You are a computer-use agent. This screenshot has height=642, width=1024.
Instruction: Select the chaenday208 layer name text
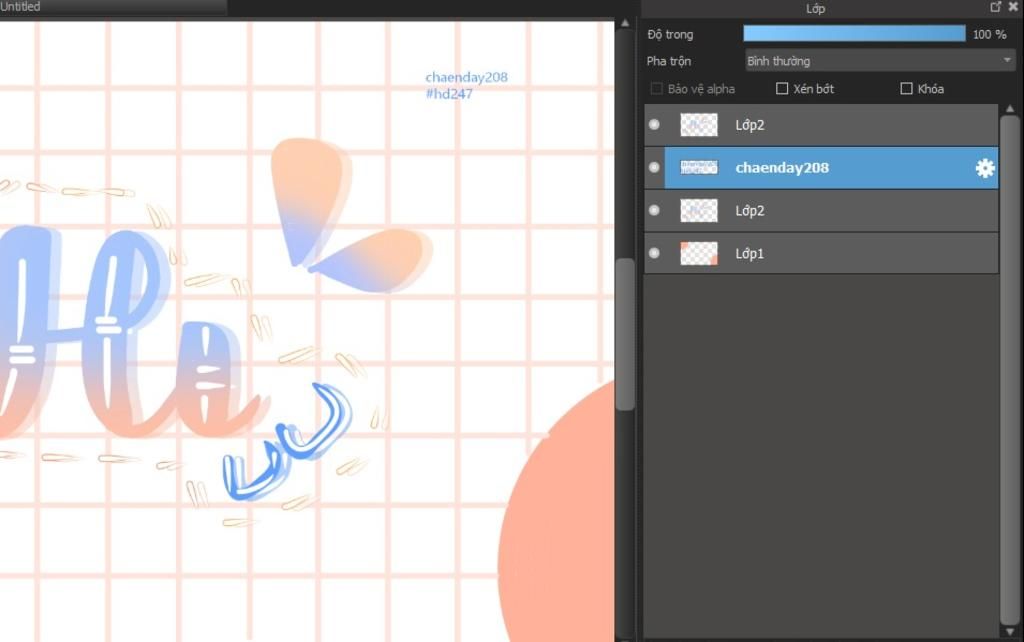[782, 168]
